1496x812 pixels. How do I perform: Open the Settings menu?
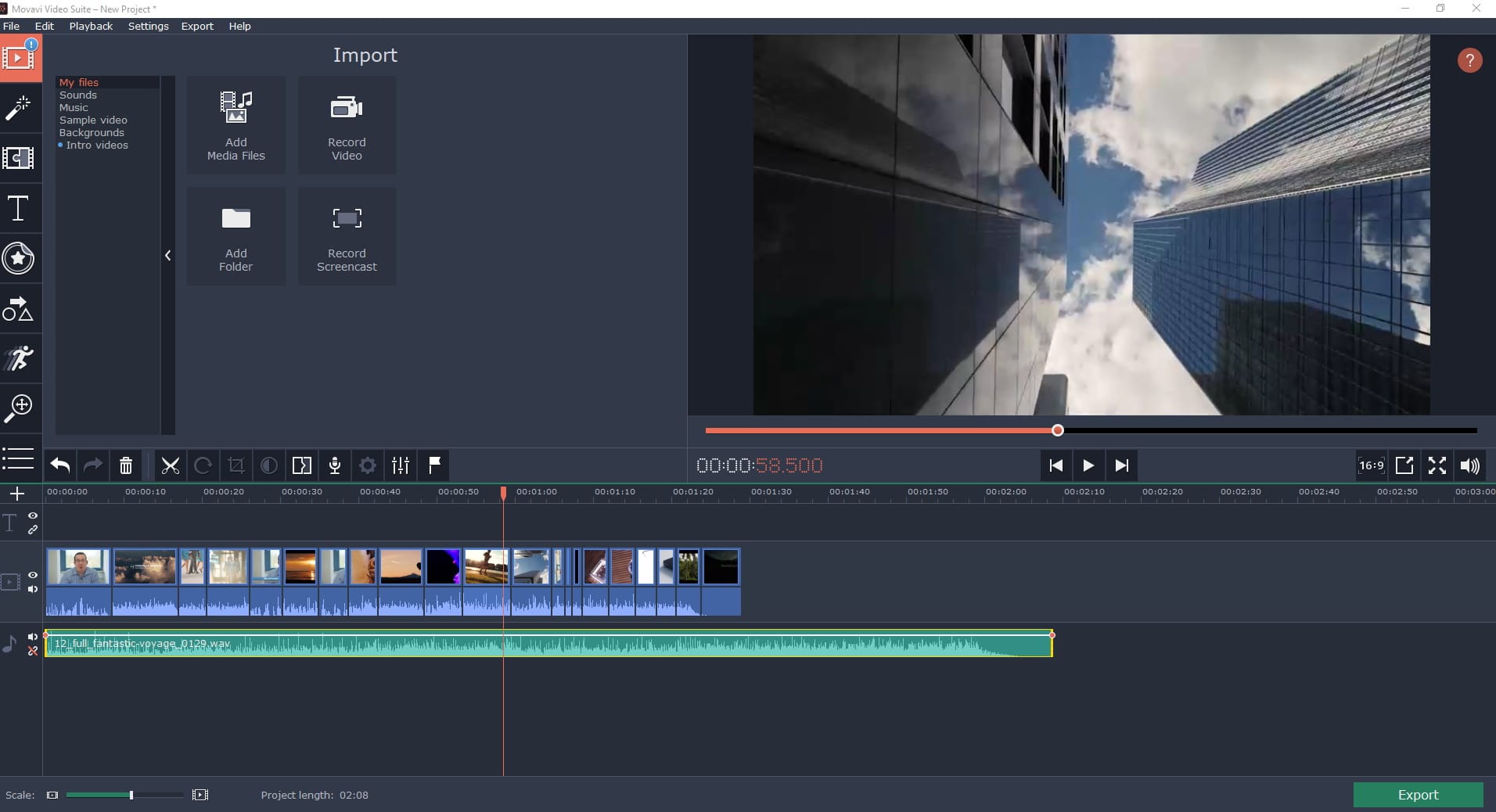point(148,26)
